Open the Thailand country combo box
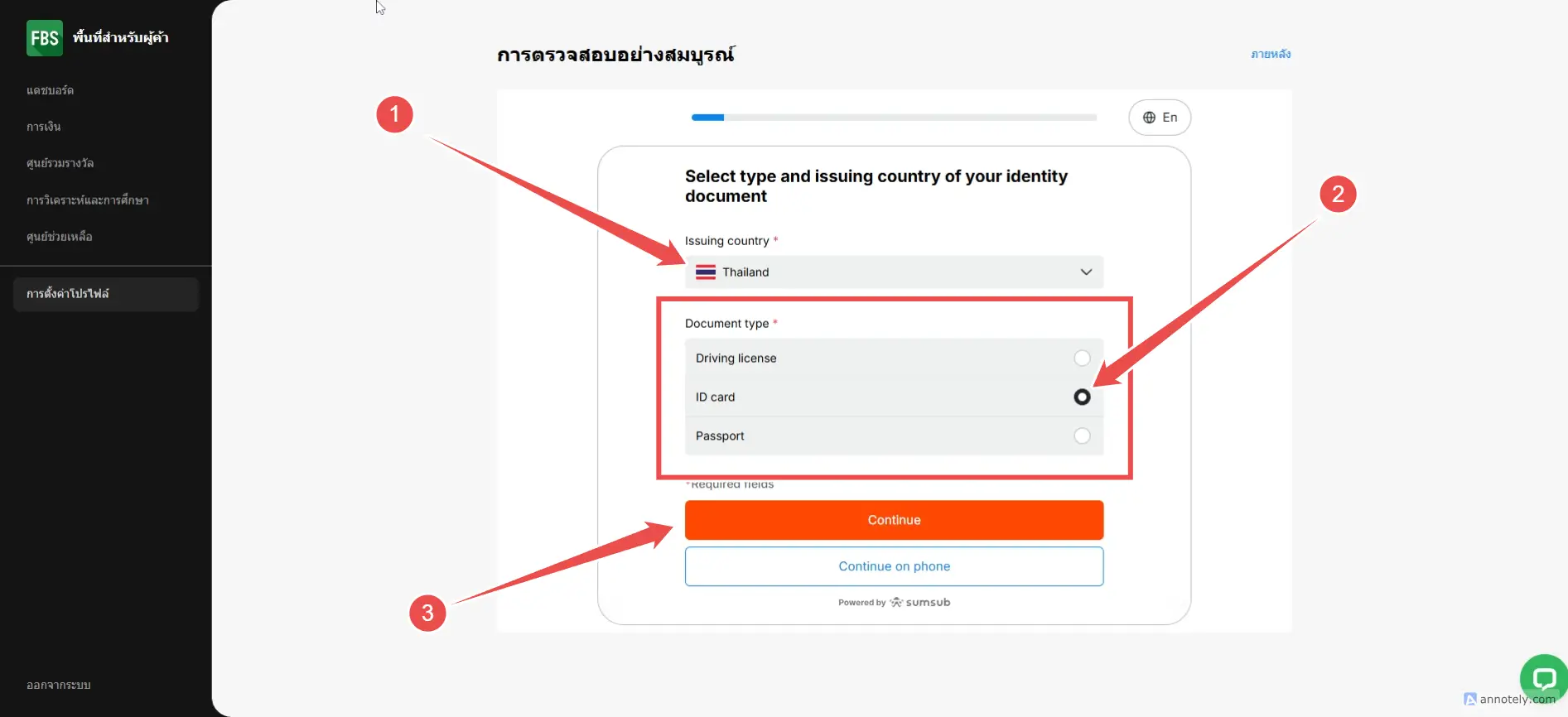The height and width of the screenshot is (717, 1568). pyautogui.click(x=893, y=272)
